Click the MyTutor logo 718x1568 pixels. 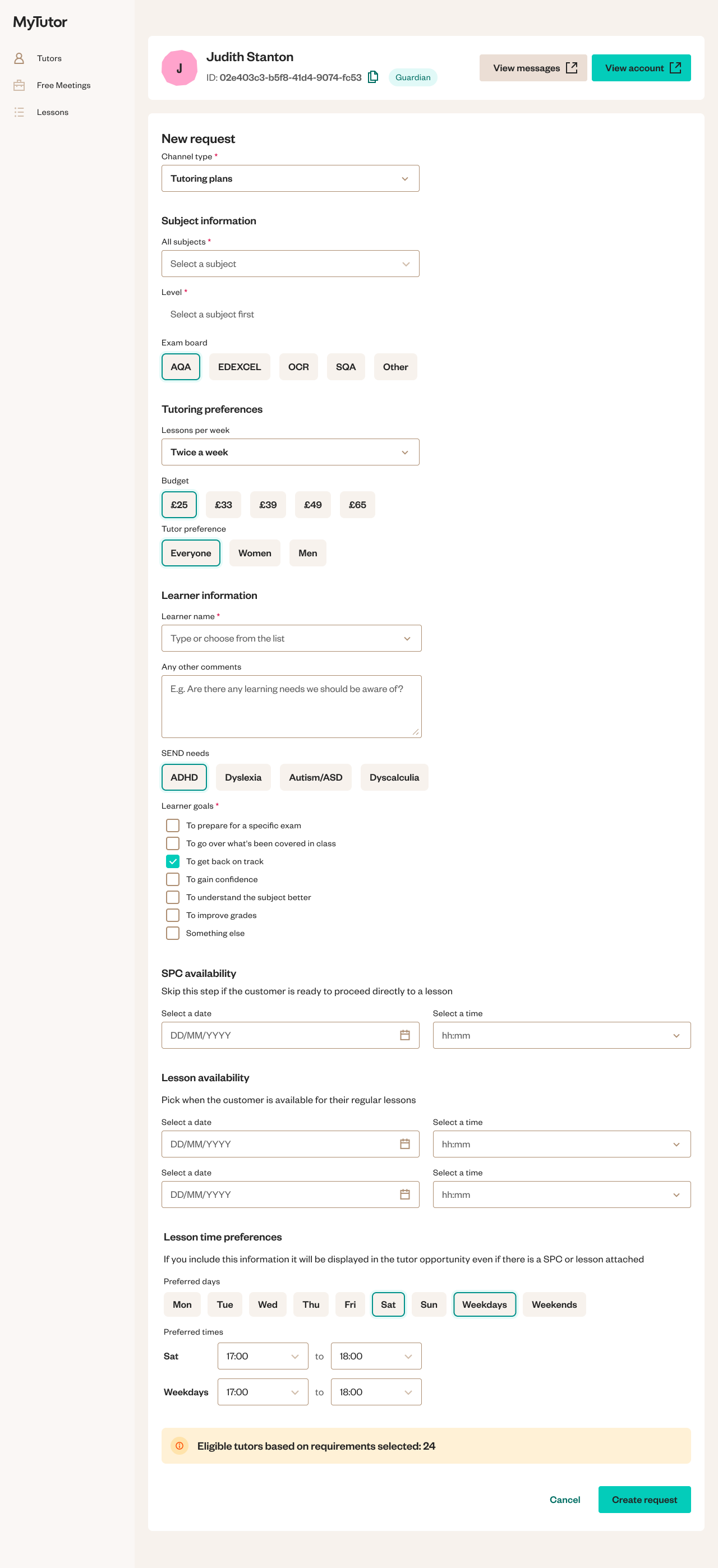(x=40, y=22)
